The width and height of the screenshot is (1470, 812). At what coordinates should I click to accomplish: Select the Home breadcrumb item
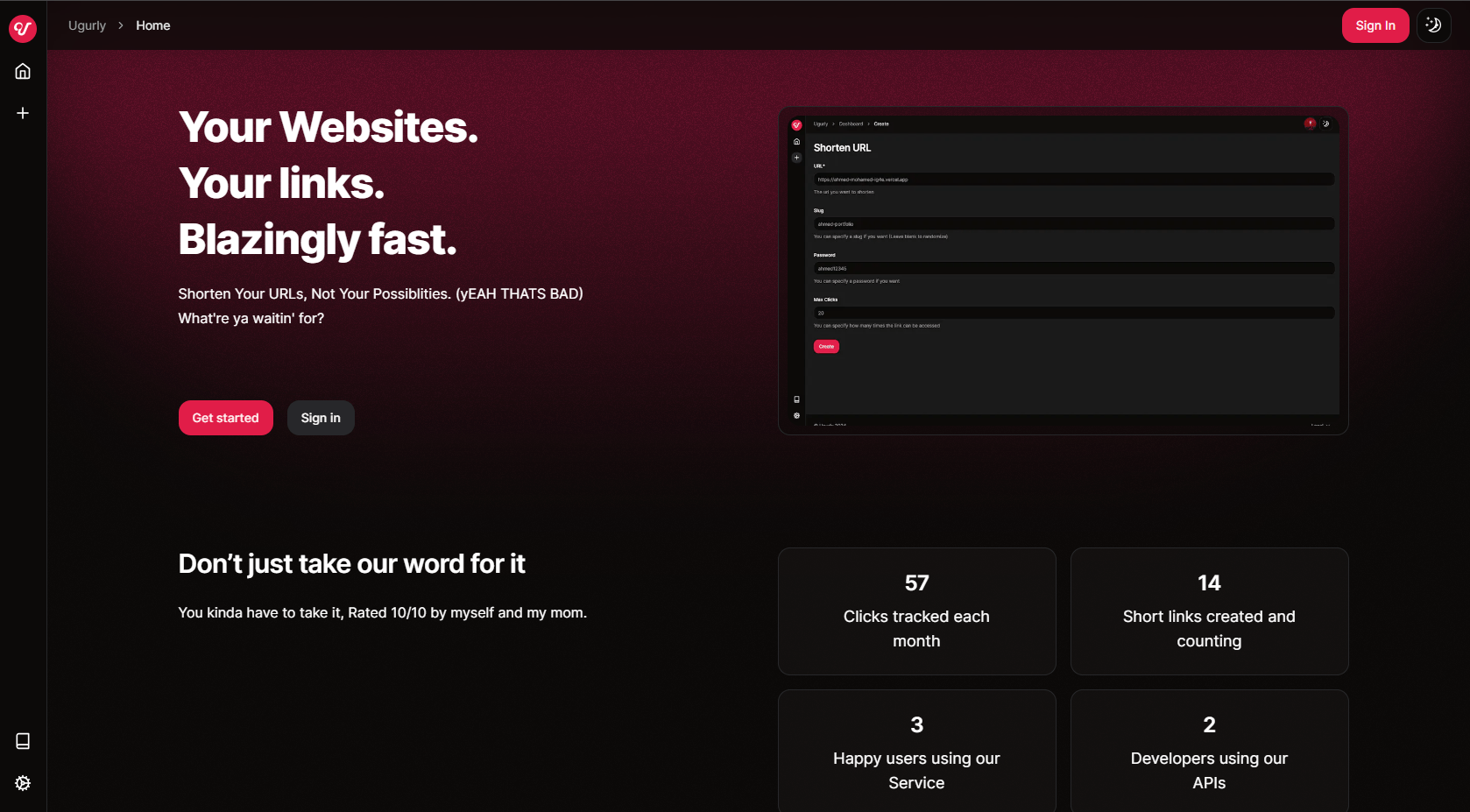(x=152, y=25)
